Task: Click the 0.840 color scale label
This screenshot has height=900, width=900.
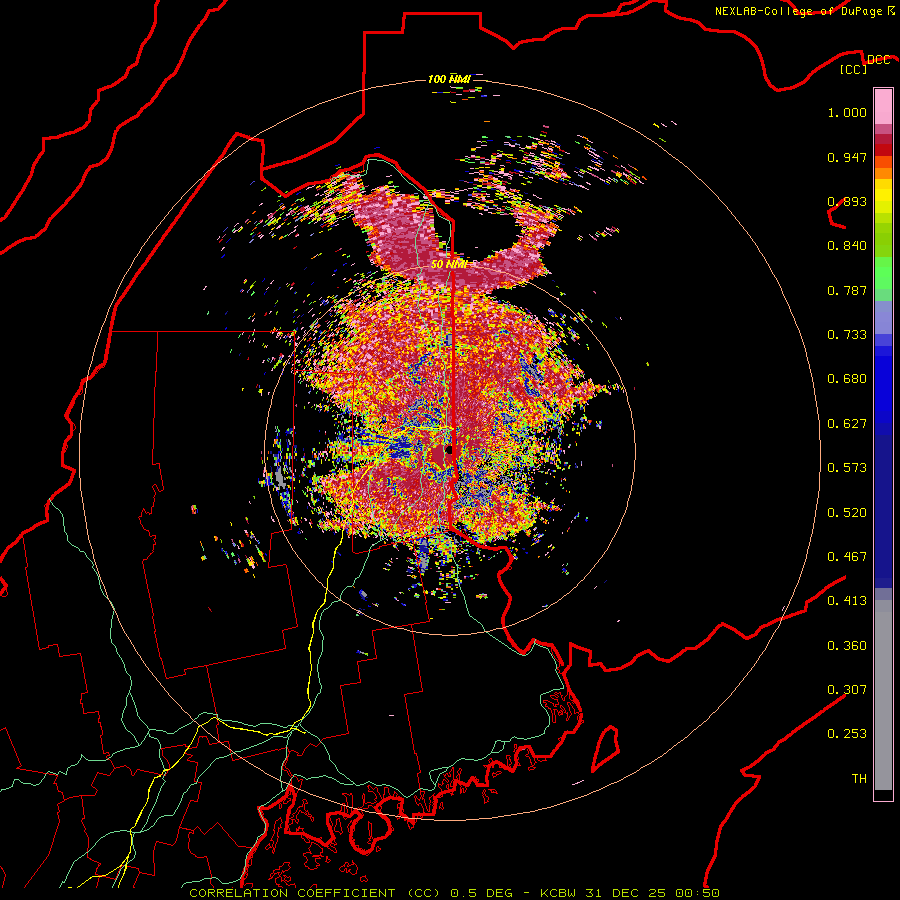Action: pyautogui.click(x=847, y=246)
